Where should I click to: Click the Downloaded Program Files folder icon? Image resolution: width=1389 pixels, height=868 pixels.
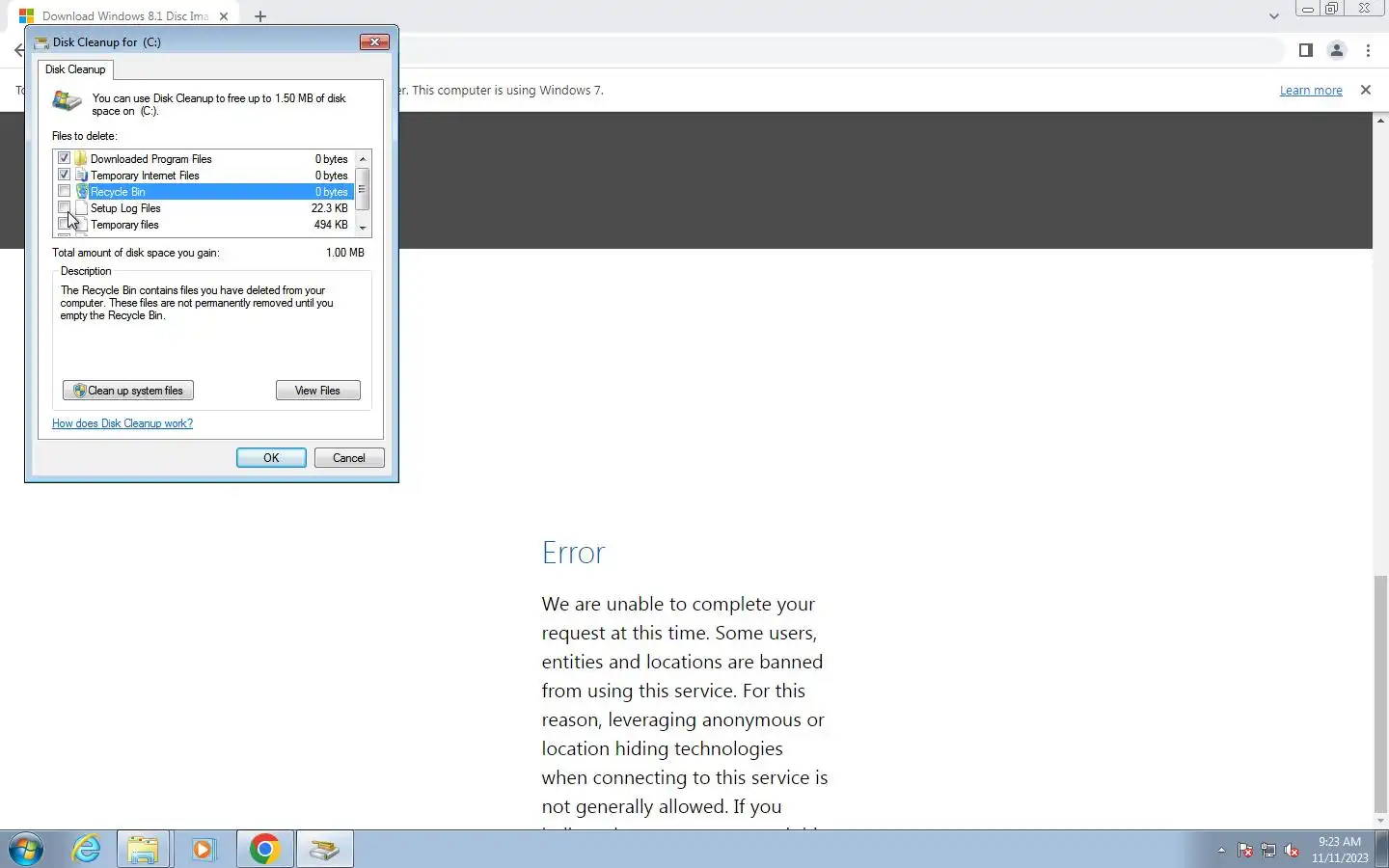pyautogui.click(x=82, y=158)
